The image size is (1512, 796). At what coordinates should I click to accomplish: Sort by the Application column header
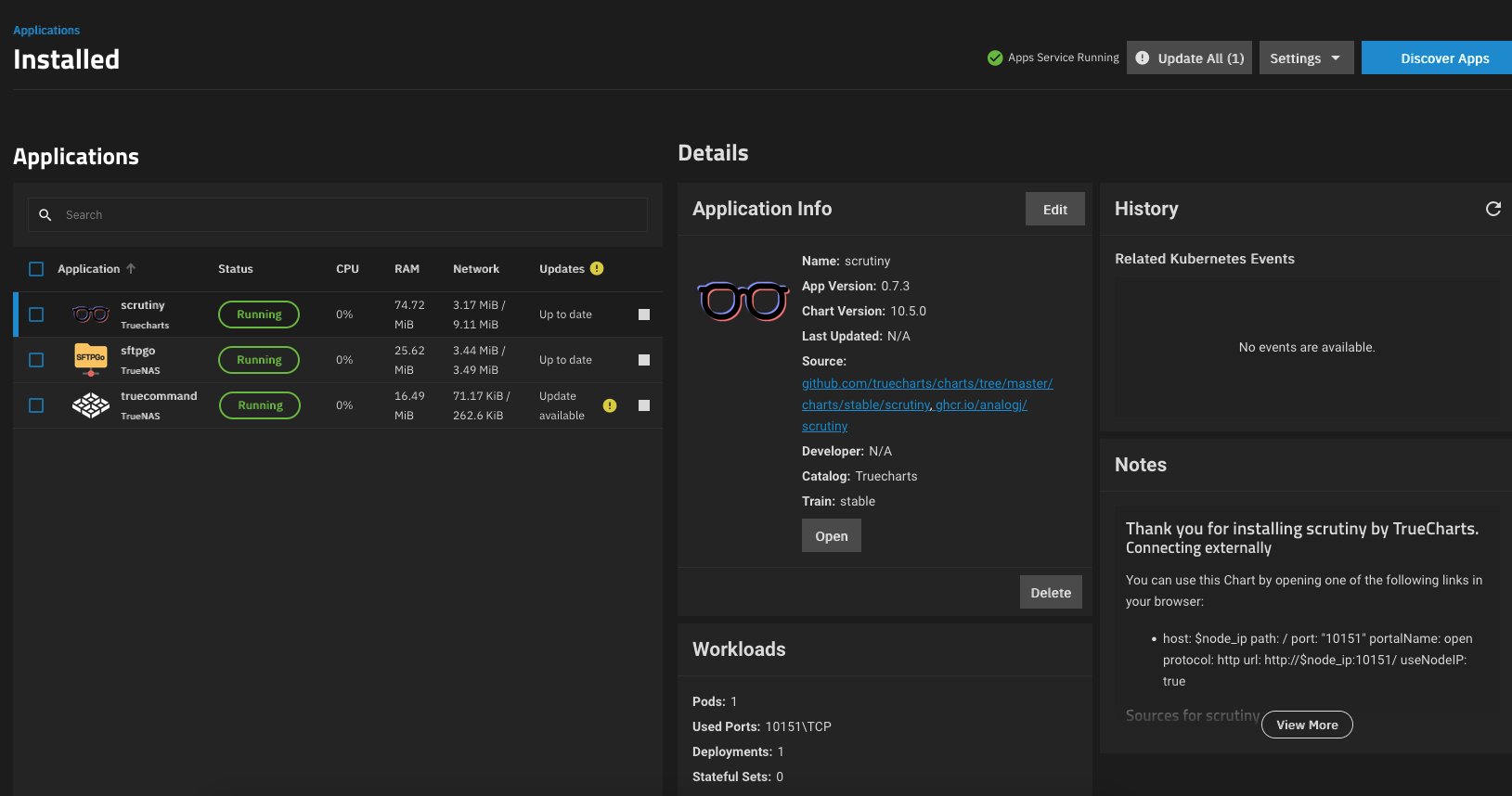(x=89, y=269)
